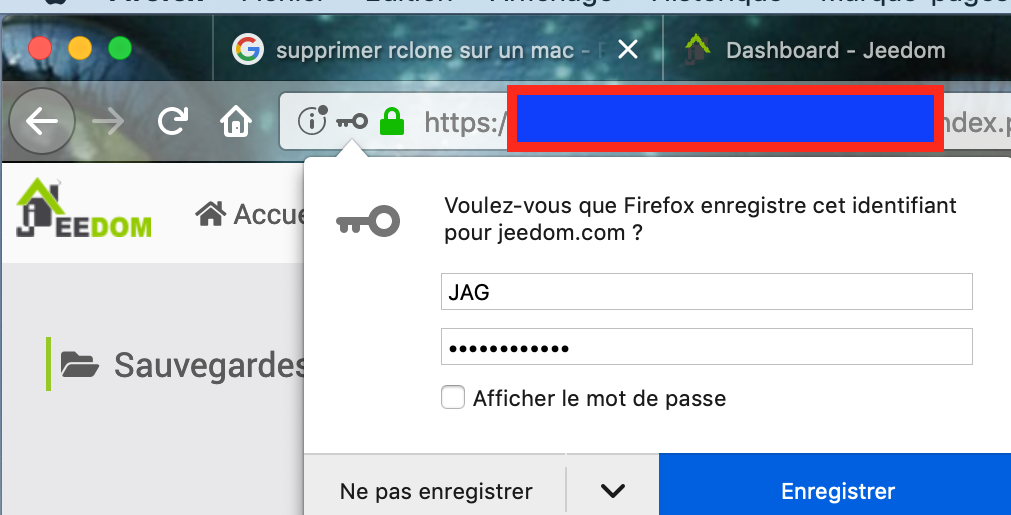The height and width of the screenshot is (515, 1011).
Task: Click the key icon in the address bar
Action: tap(352, 121)
